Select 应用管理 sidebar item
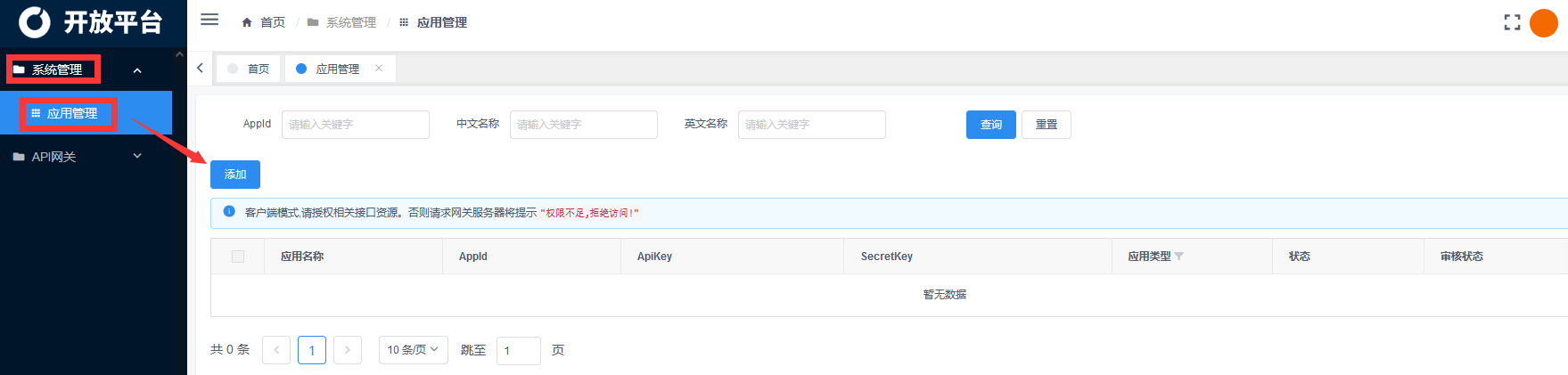This screenshot has height=375, width=1568. [86, 113]
